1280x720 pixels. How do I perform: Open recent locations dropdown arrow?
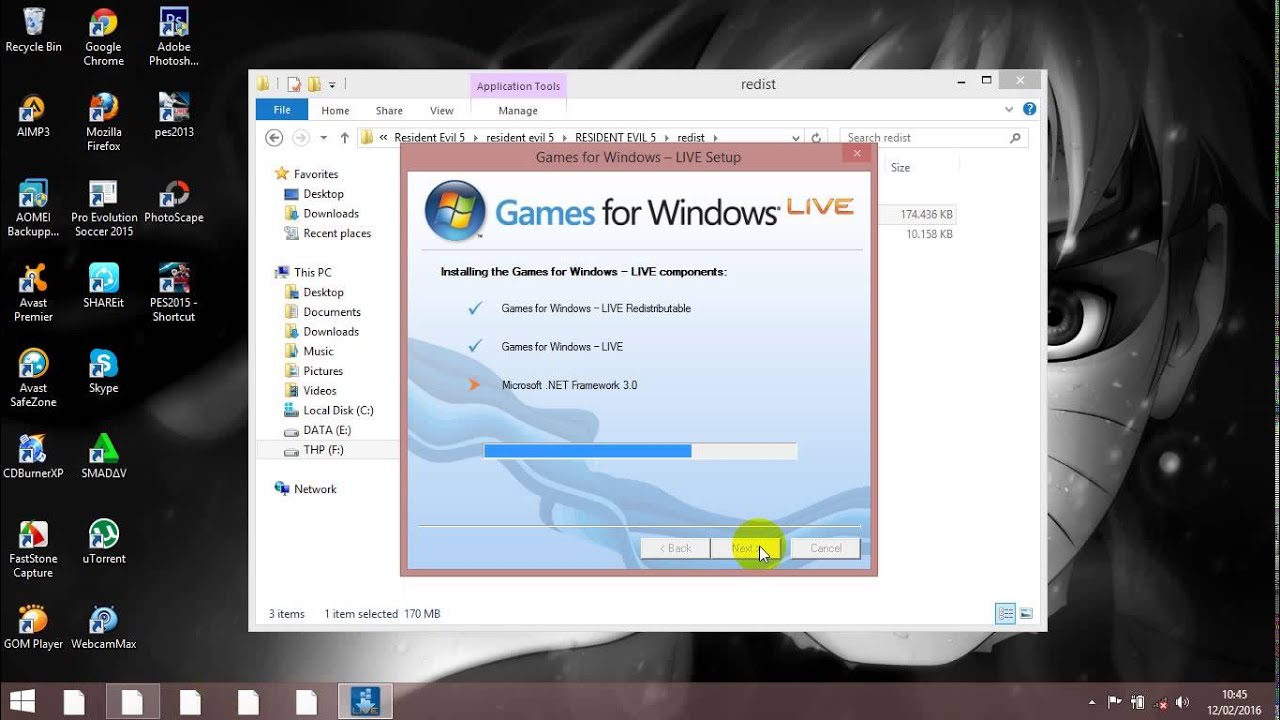(x=323, y=138)
